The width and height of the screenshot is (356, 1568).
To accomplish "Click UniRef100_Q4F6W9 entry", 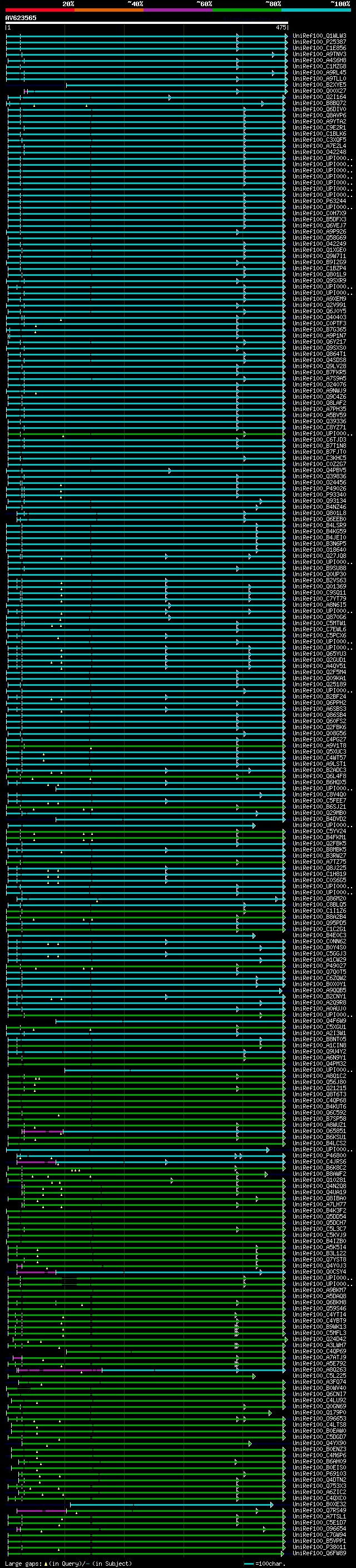I will pos(319,1021).
